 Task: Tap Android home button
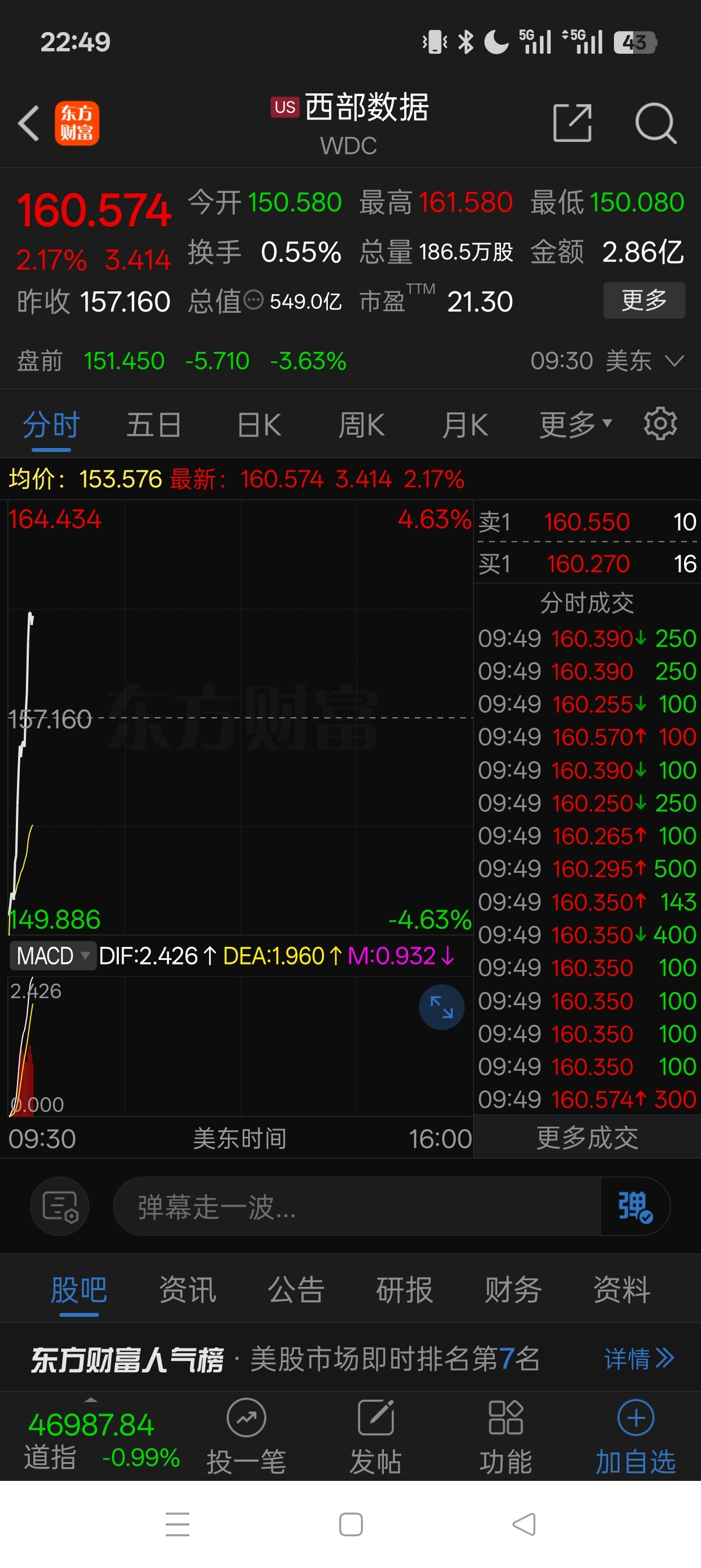(350, 1524)
